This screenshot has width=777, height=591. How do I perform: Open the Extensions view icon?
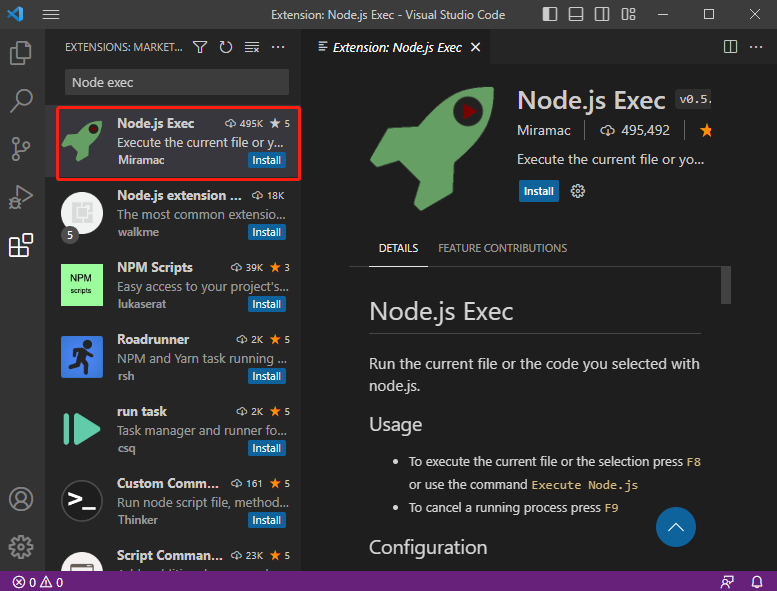(x=21, y=245)
